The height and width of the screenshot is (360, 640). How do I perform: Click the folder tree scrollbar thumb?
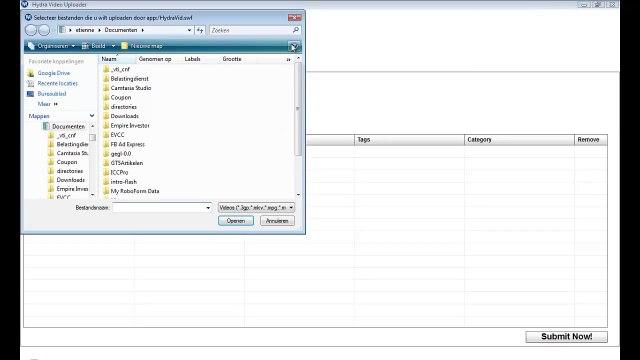pyautogui.click(x=93, y=138)
